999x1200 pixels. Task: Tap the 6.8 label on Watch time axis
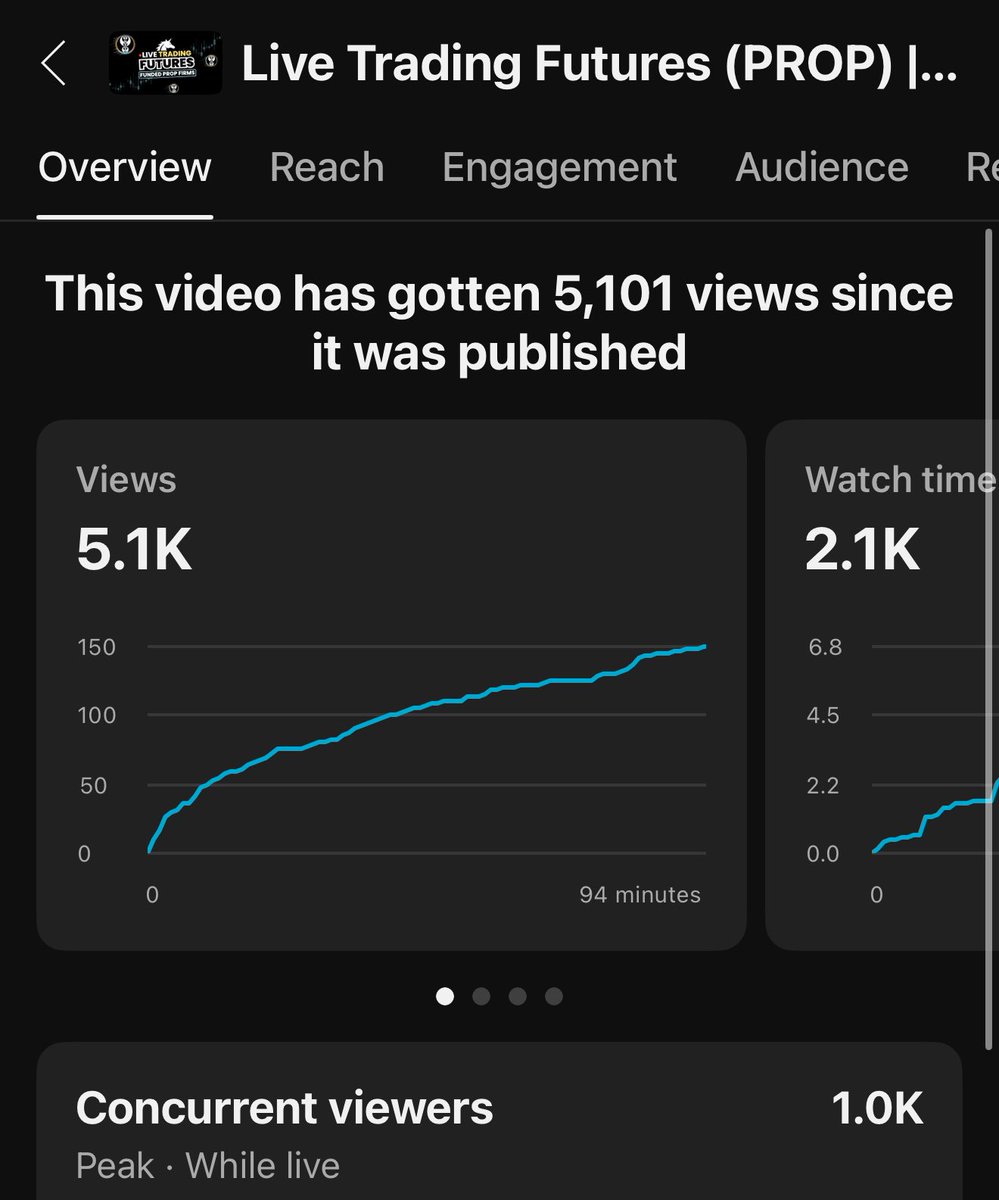[825, 647]
